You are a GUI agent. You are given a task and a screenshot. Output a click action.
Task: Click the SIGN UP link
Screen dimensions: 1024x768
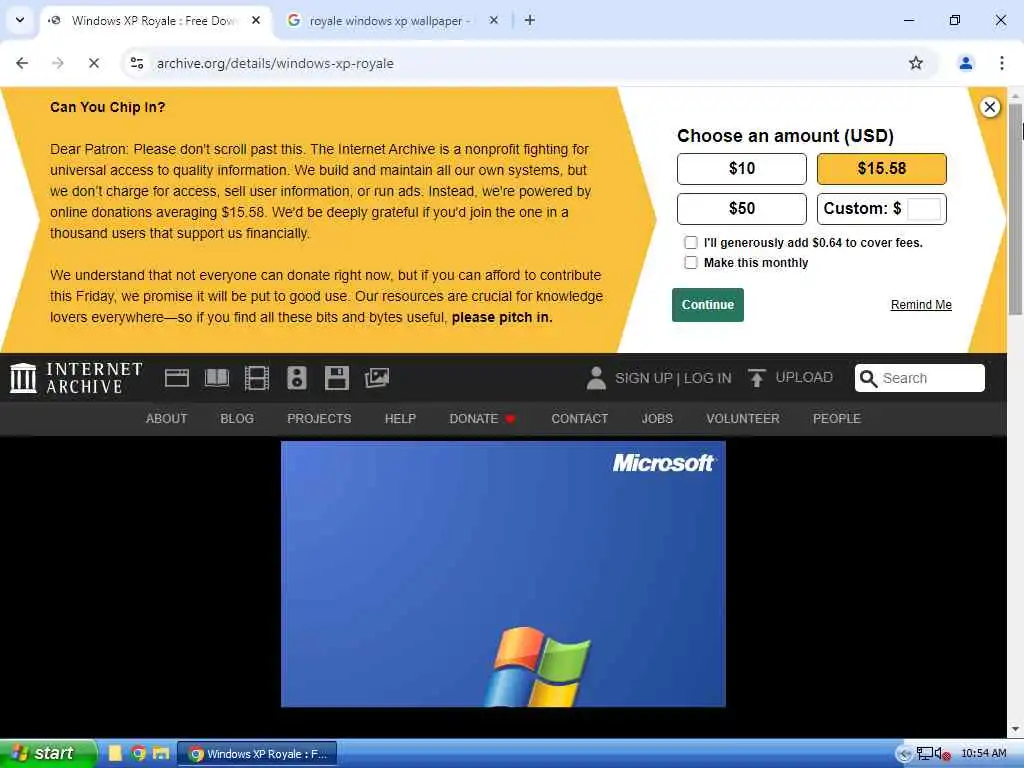coord(644,378)
